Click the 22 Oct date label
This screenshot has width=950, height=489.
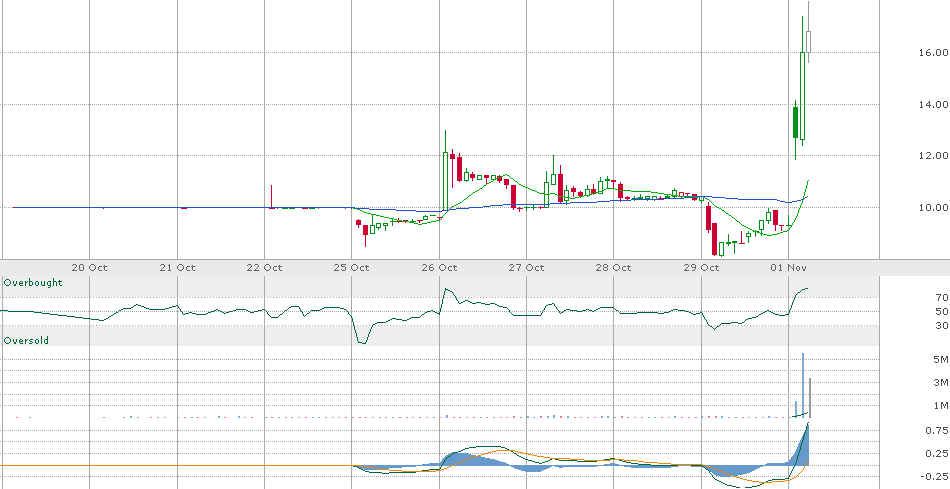pyautogui.click(x=265, y=268)
